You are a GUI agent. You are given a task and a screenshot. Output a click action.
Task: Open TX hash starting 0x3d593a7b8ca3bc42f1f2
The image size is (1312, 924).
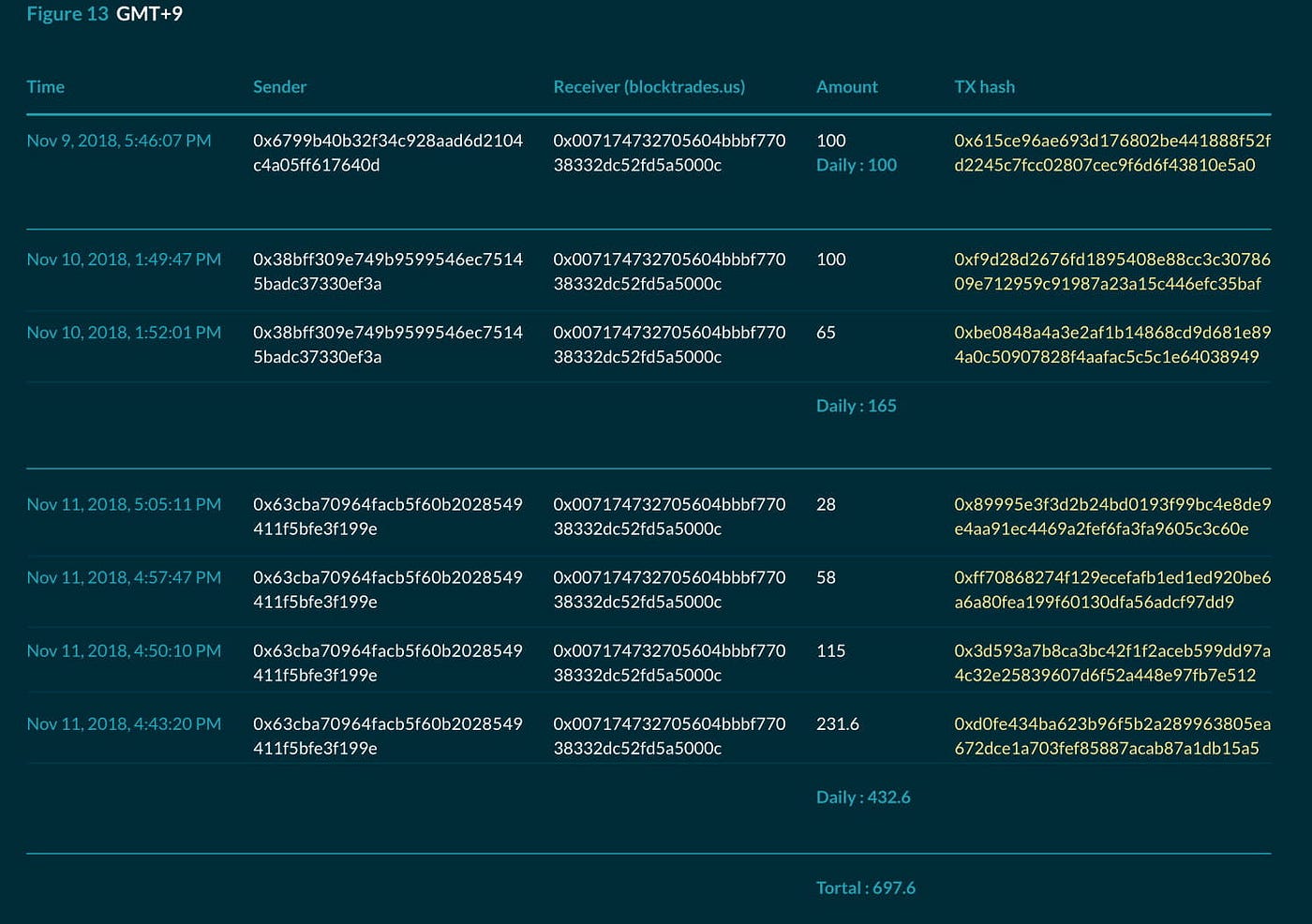[x=1112, y=663]
